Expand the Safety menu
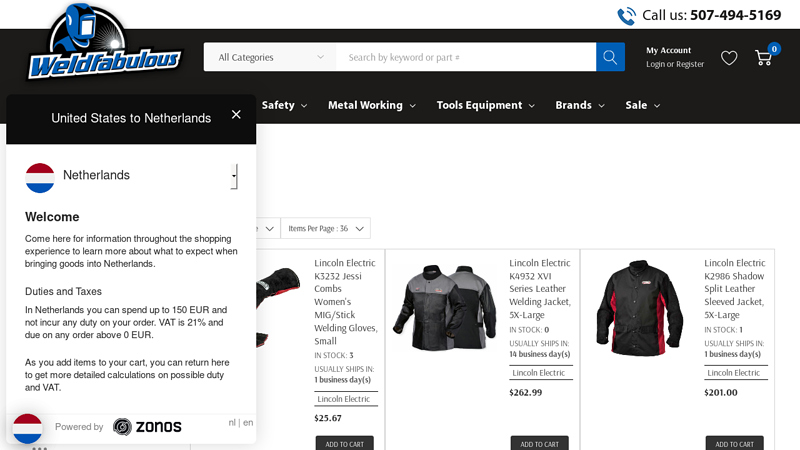This screenshot has height=450, width=800. pos(284,105)
